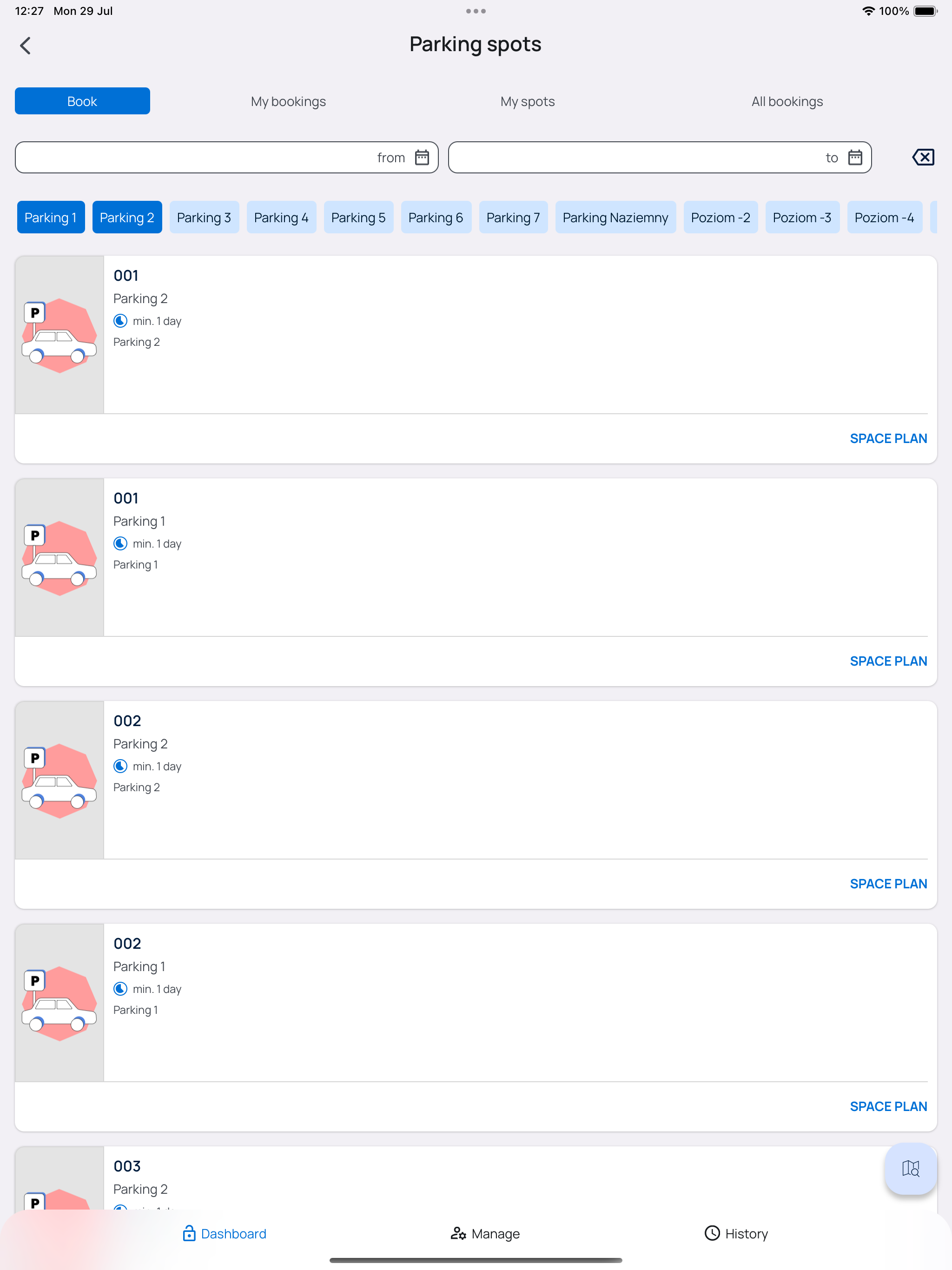Tap the Dashboard lock icon

pos(188,1233)
